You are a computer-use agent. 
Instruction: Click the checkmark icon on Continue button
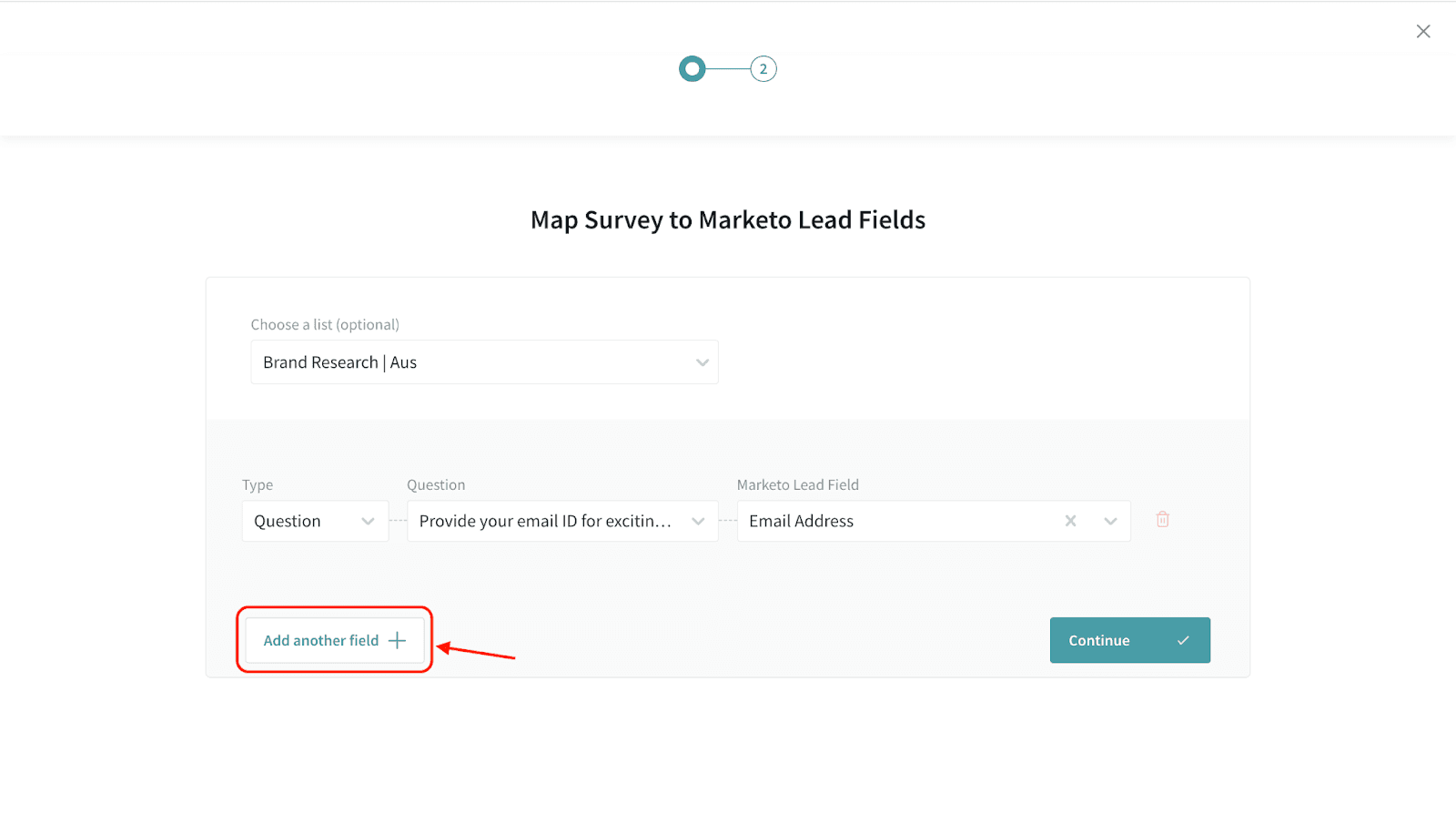point(1183,641)
